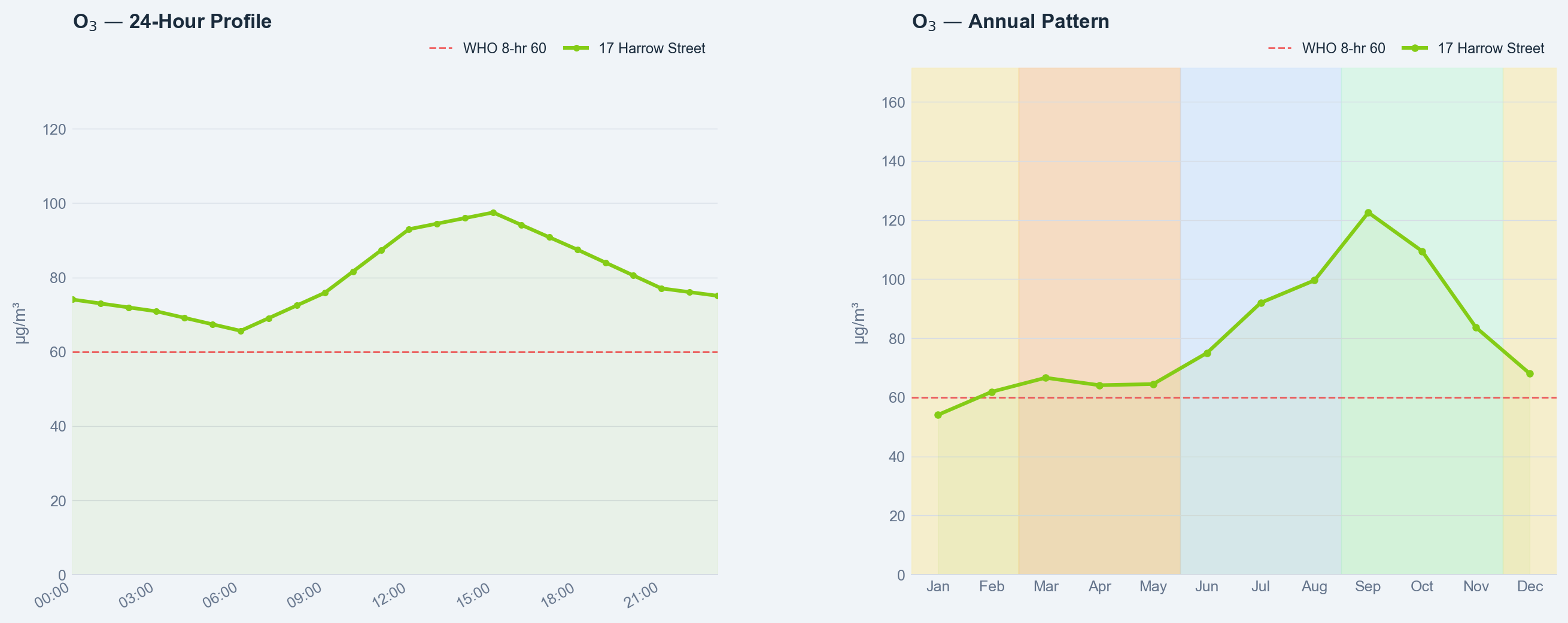Toggle 17 Harrow Street legend in 24-Hour Profile
1568x623 pixels.
click(634, 48)
